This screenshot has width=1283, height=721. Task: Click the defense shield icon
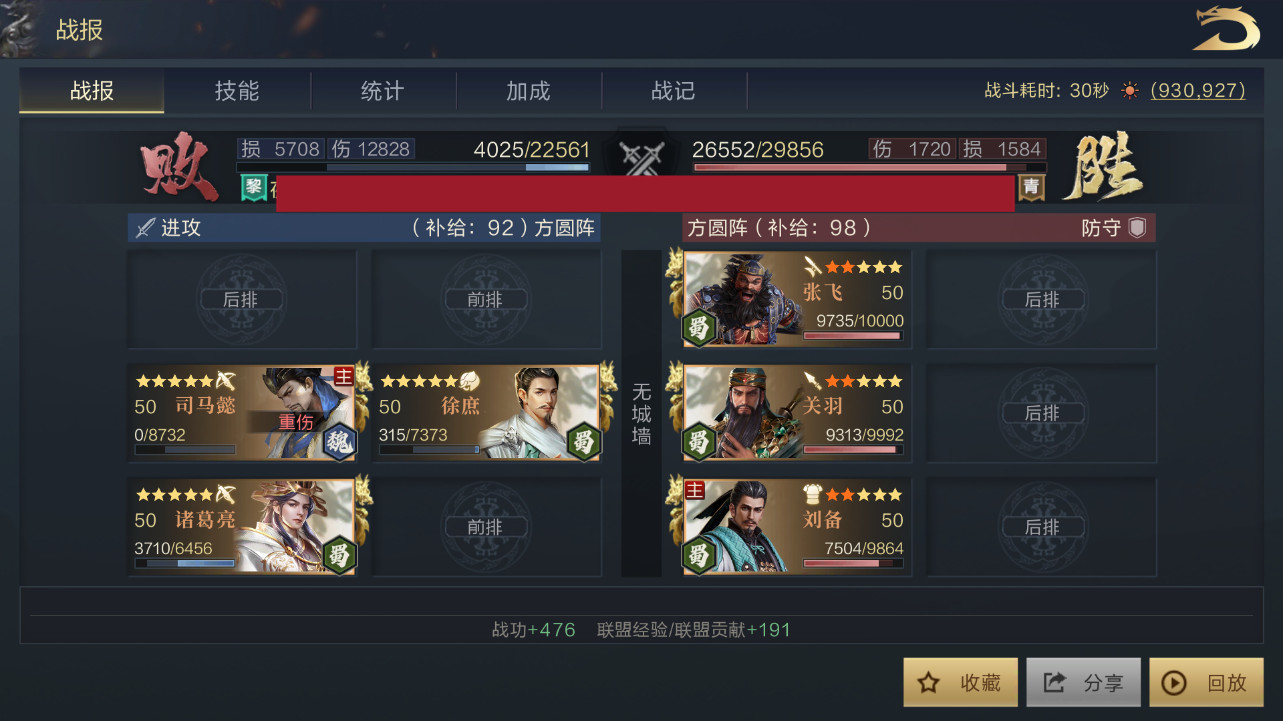(1137, 227)
